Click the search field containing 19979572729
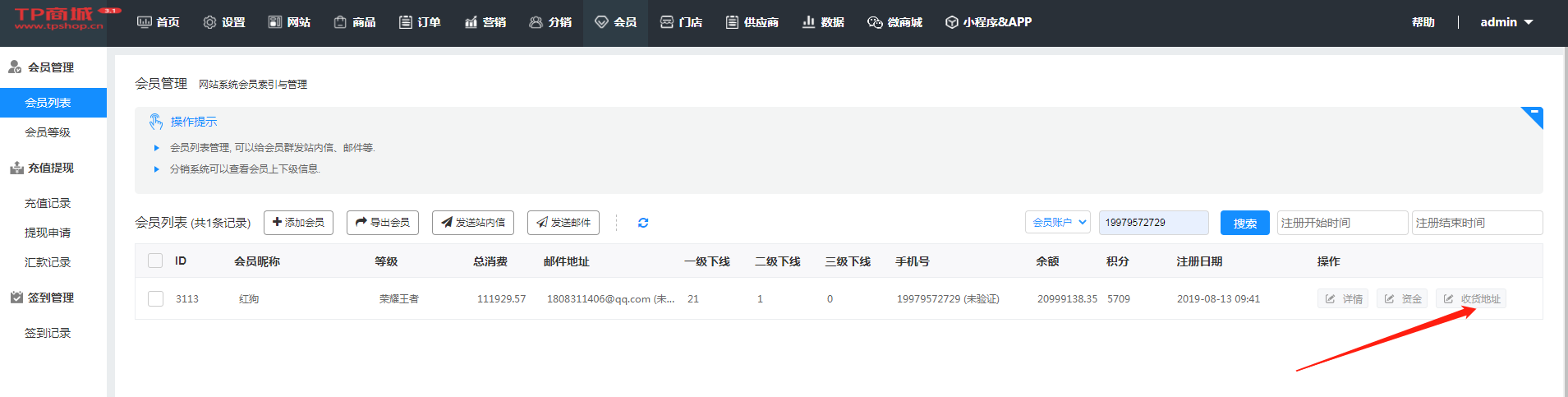This screenshot has width=1568, height=397. pos(1153,223)
